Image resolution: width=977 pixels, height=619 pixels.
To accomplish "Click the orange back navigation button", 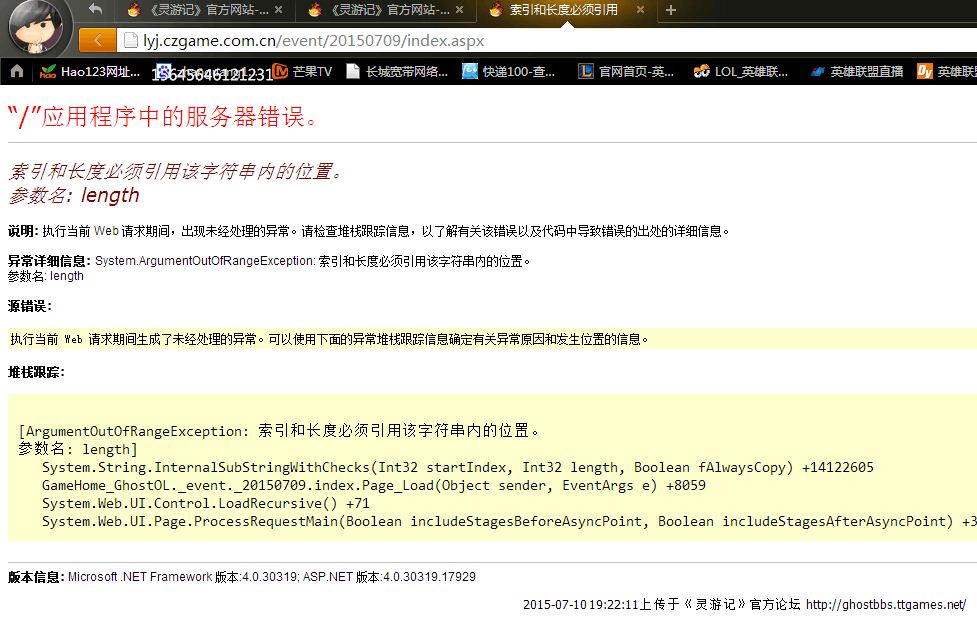I will tap(97, 40).
